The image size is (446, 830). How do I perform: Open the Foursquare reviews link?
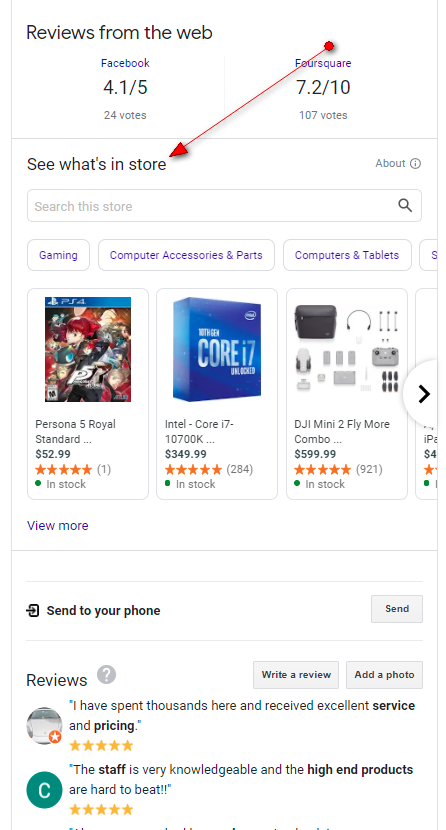pos(323,63)
